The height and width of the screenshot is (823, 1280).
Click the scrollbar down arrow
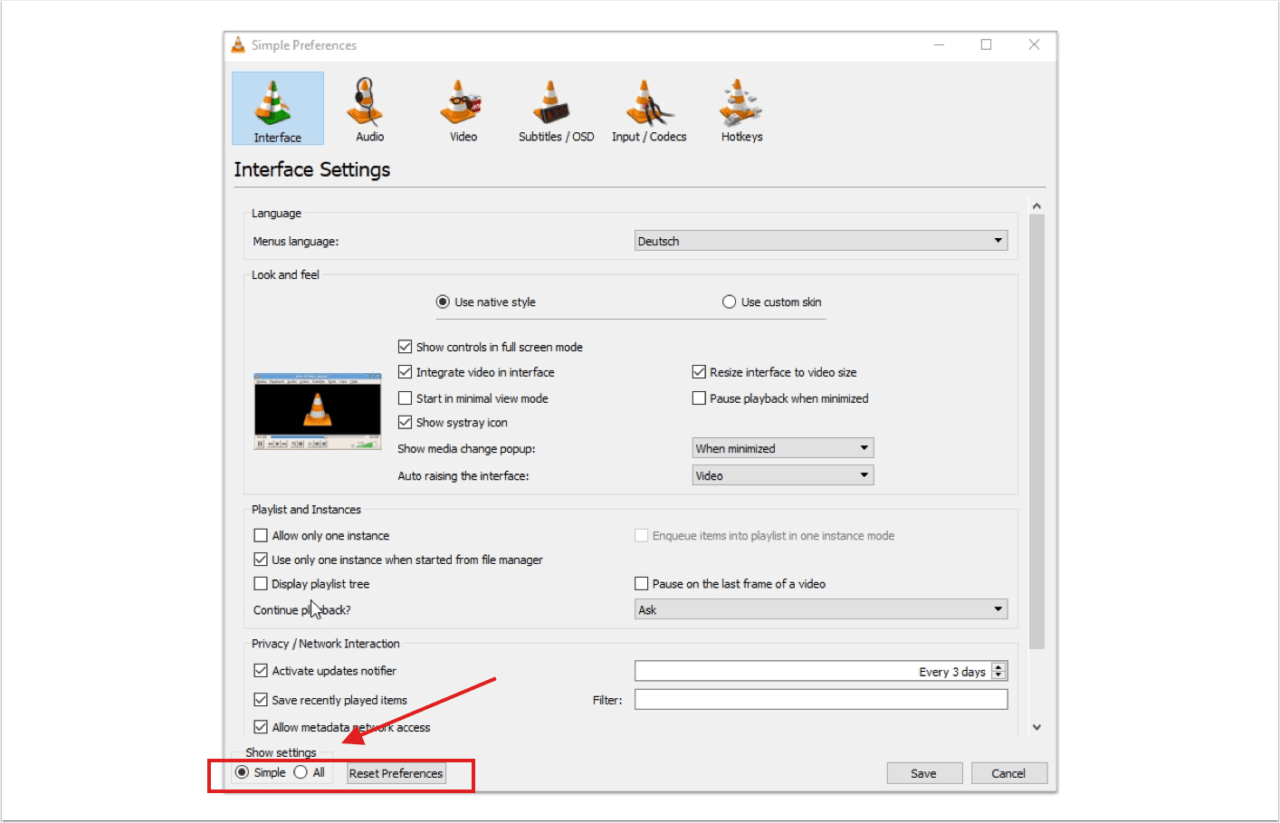click(1036, 728)
